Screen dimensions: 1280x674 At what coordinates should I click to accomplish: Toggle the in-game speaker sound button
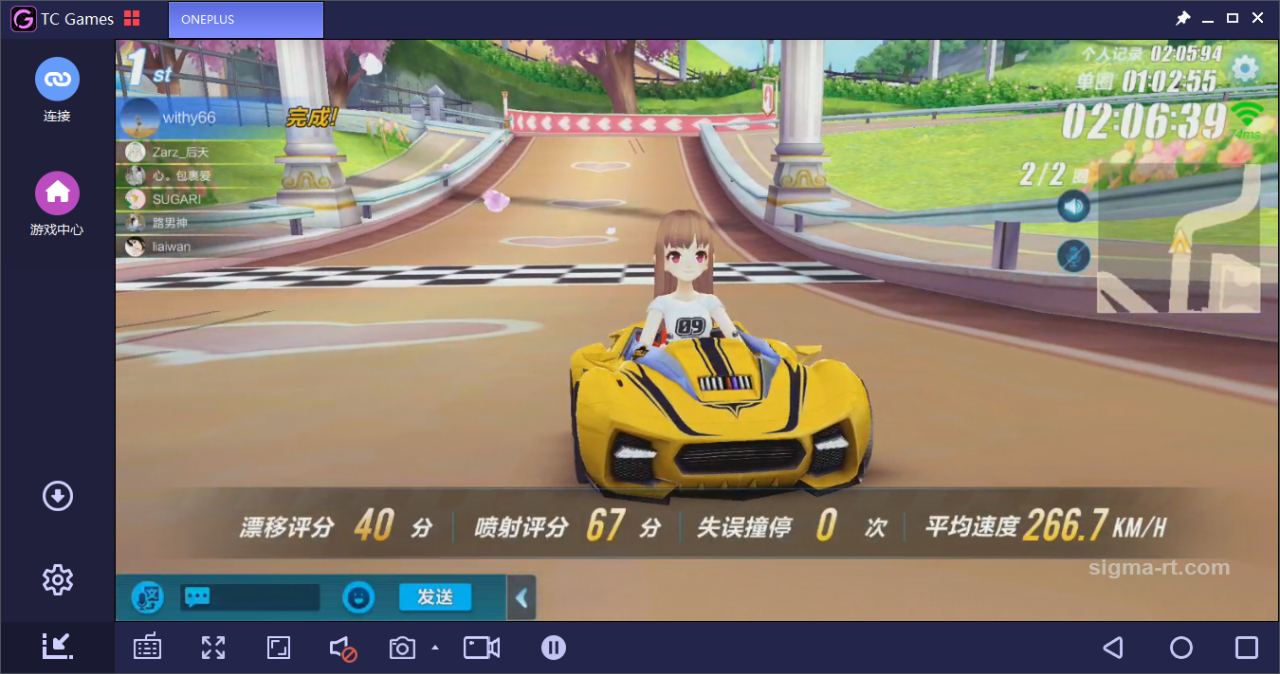click(x=1074, y=207)
